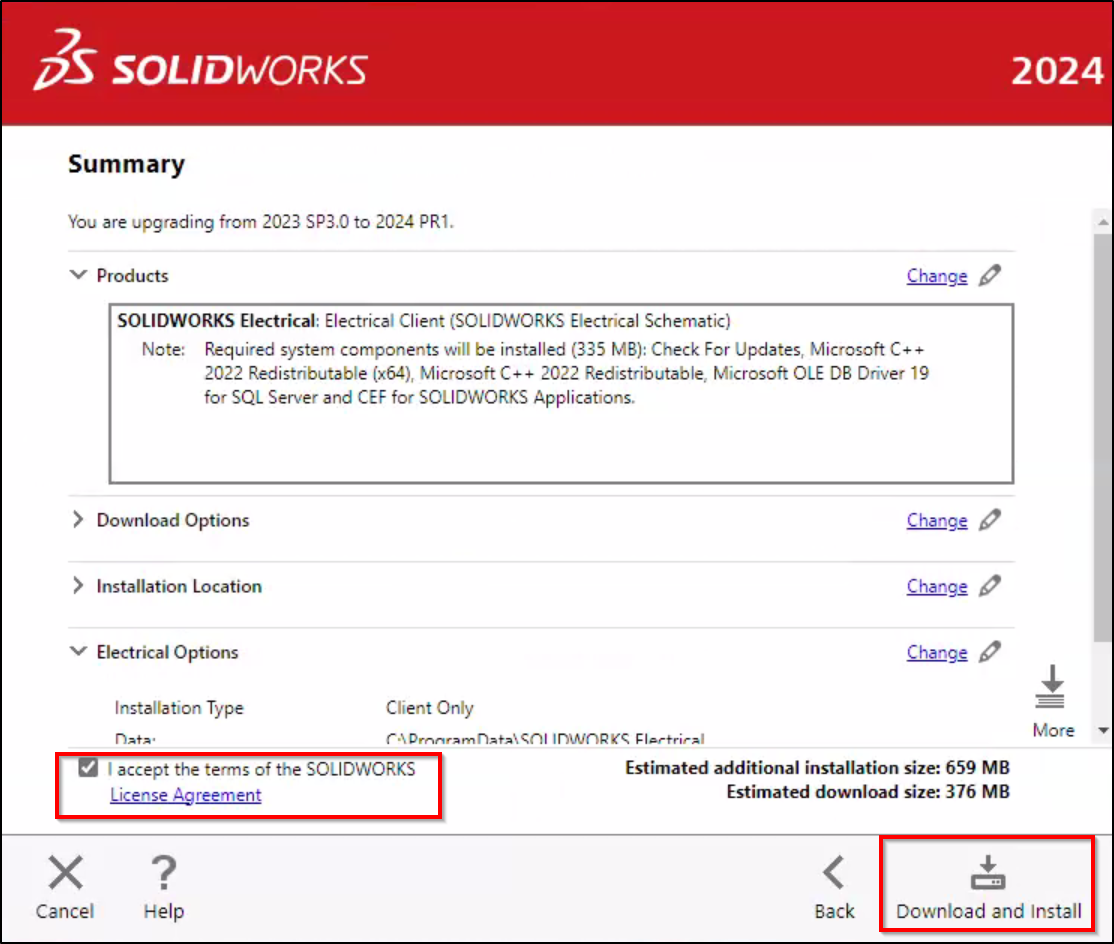Screen dimensions: 1114x944
Task: Toggle the license terms acceptance checkbox
Action: [88, 768]
